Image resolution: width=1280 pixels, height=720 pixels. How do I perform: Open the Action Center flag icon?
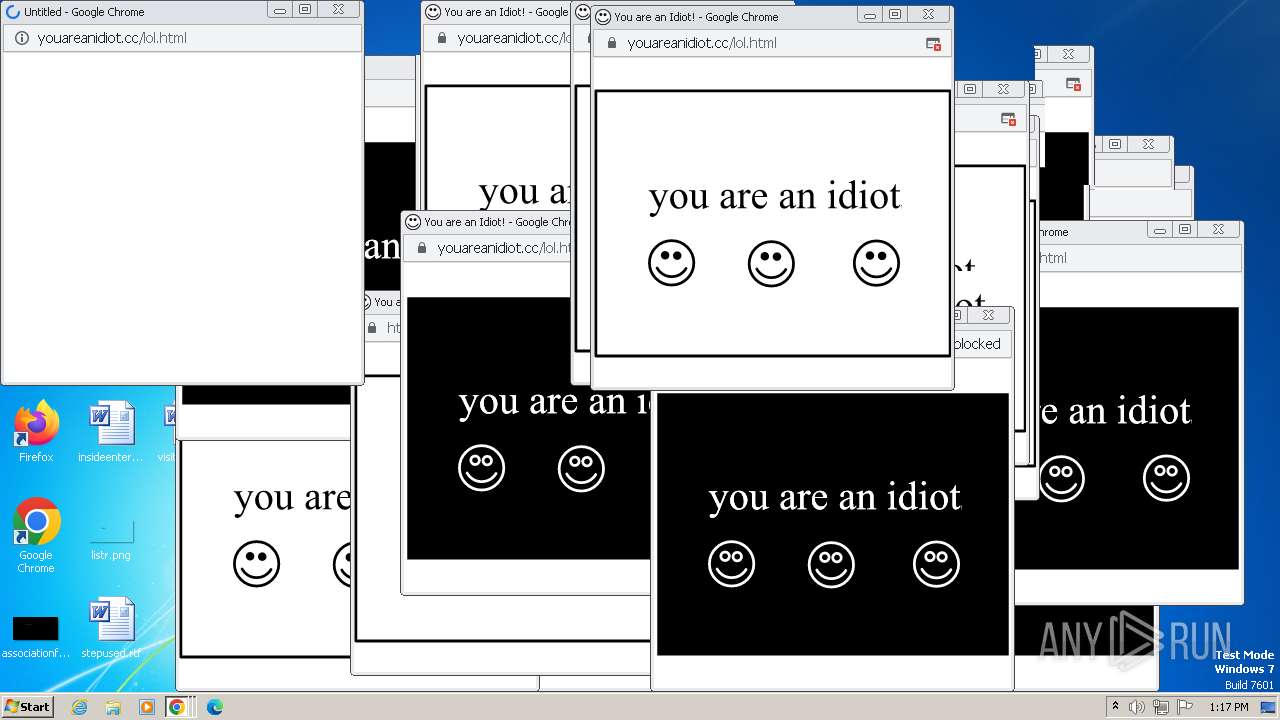1183,707
